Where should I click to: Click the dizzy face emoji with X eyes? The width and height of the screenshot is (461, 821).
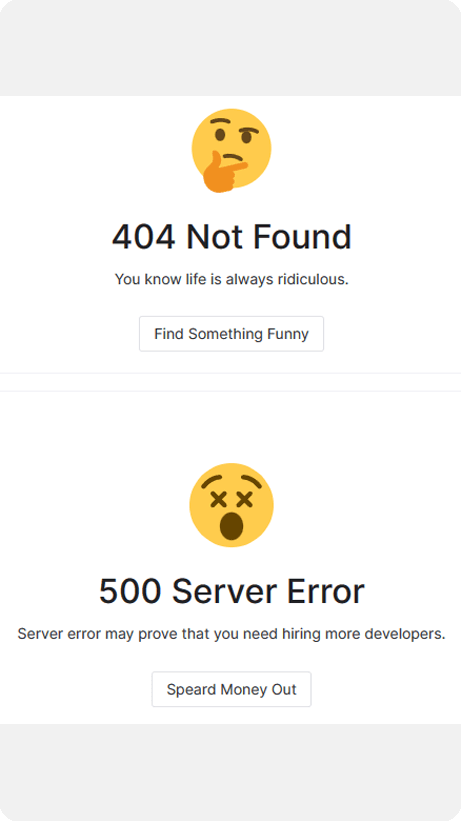[x=231, y=505]
